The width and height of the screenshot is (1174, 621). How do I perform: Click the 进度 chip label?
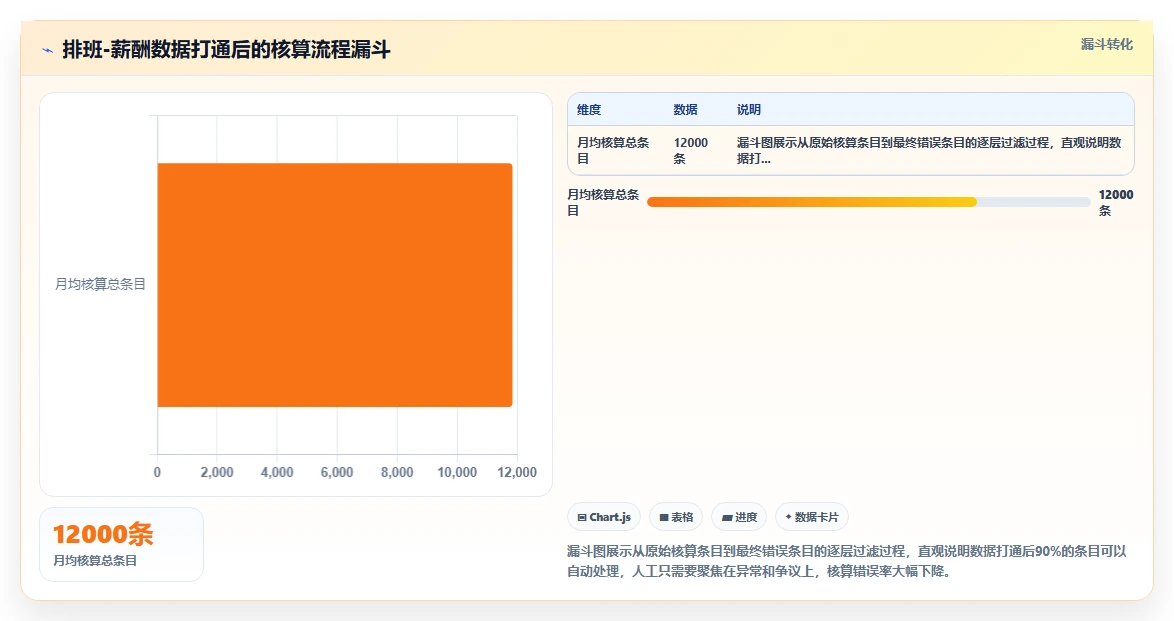746,517
